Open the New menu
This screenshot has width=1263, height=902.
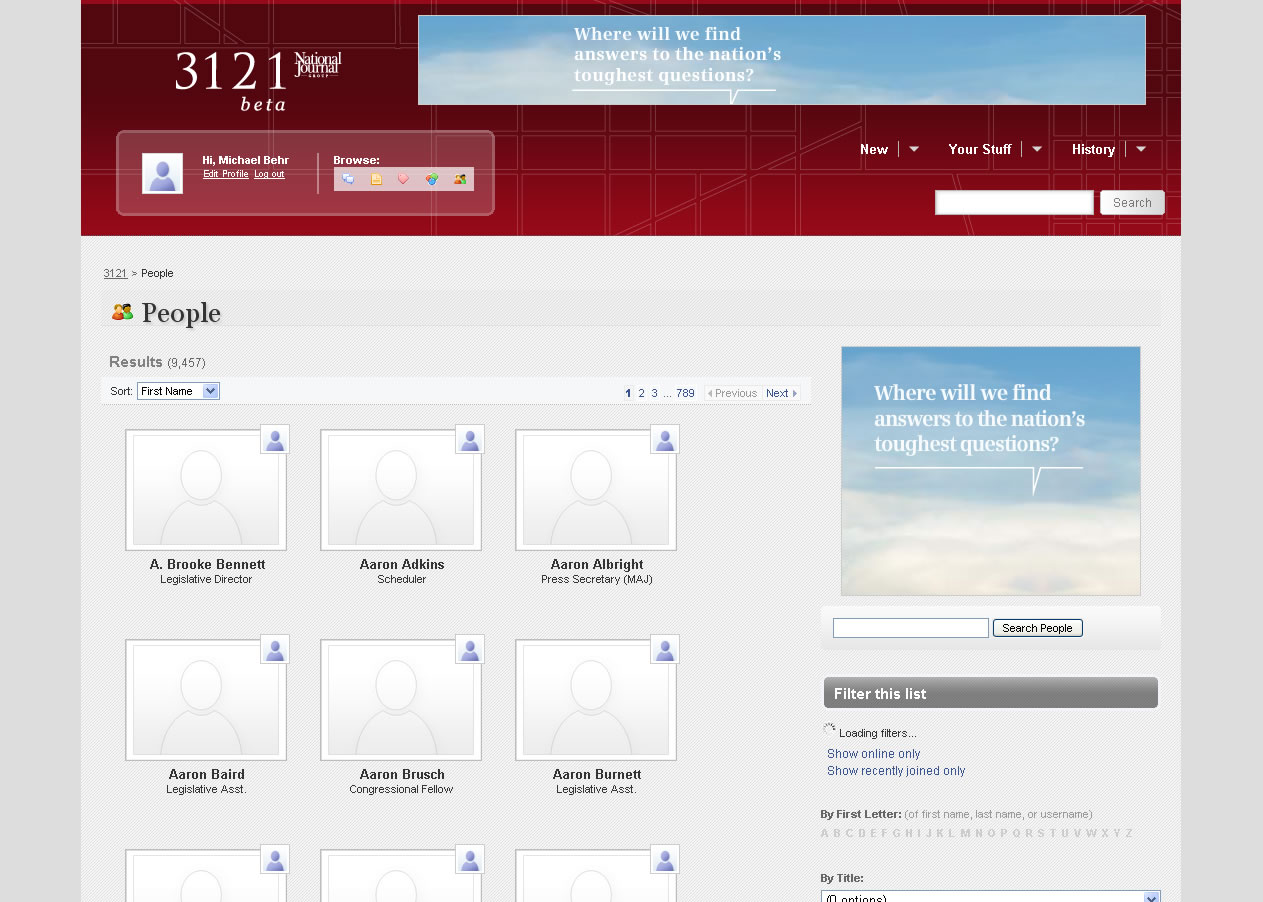[874, 149]
